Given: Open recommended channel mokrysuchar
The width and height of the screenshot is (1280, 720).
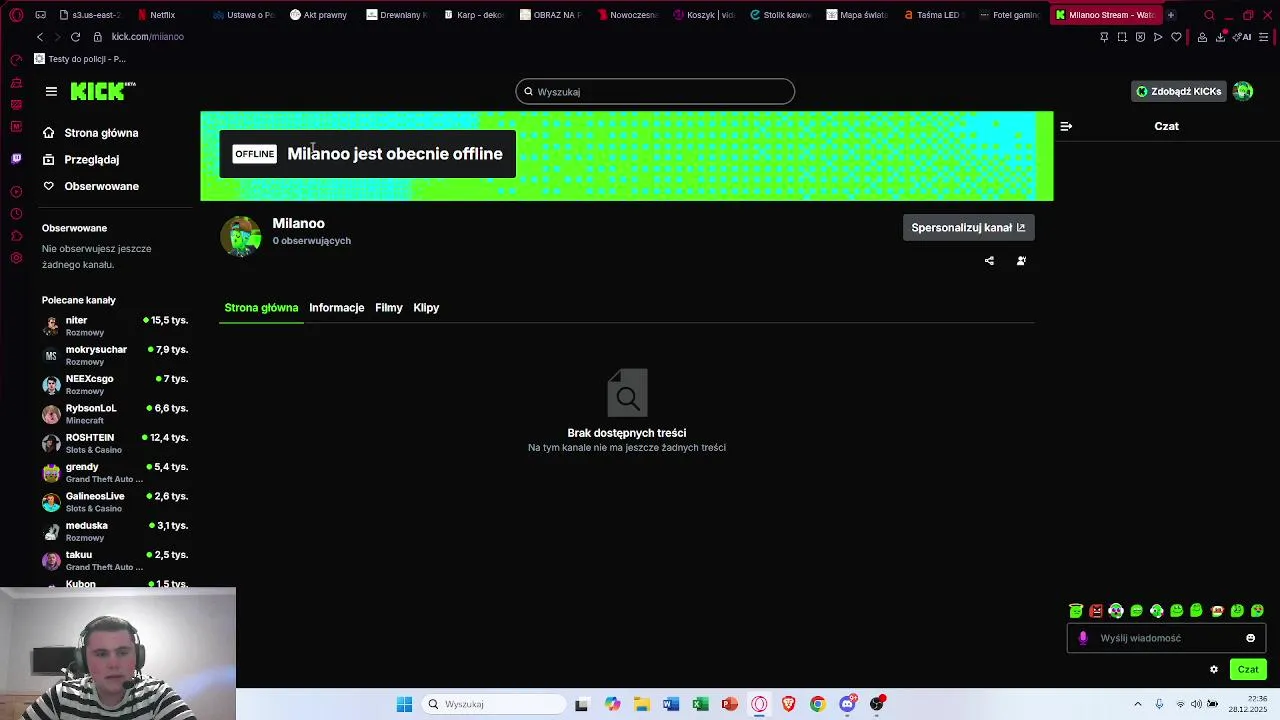Looking at the screenshot, I should pos(115,355).
